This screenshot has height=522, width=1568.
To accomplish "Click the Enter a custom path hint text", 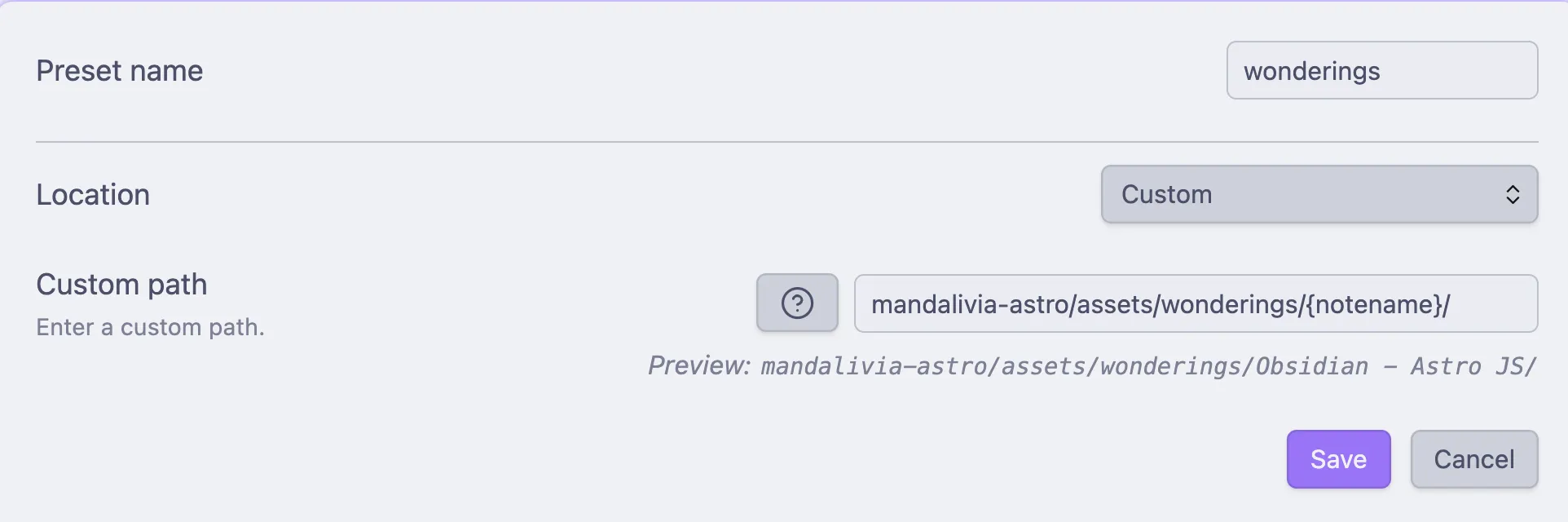I will coord(149,328).
